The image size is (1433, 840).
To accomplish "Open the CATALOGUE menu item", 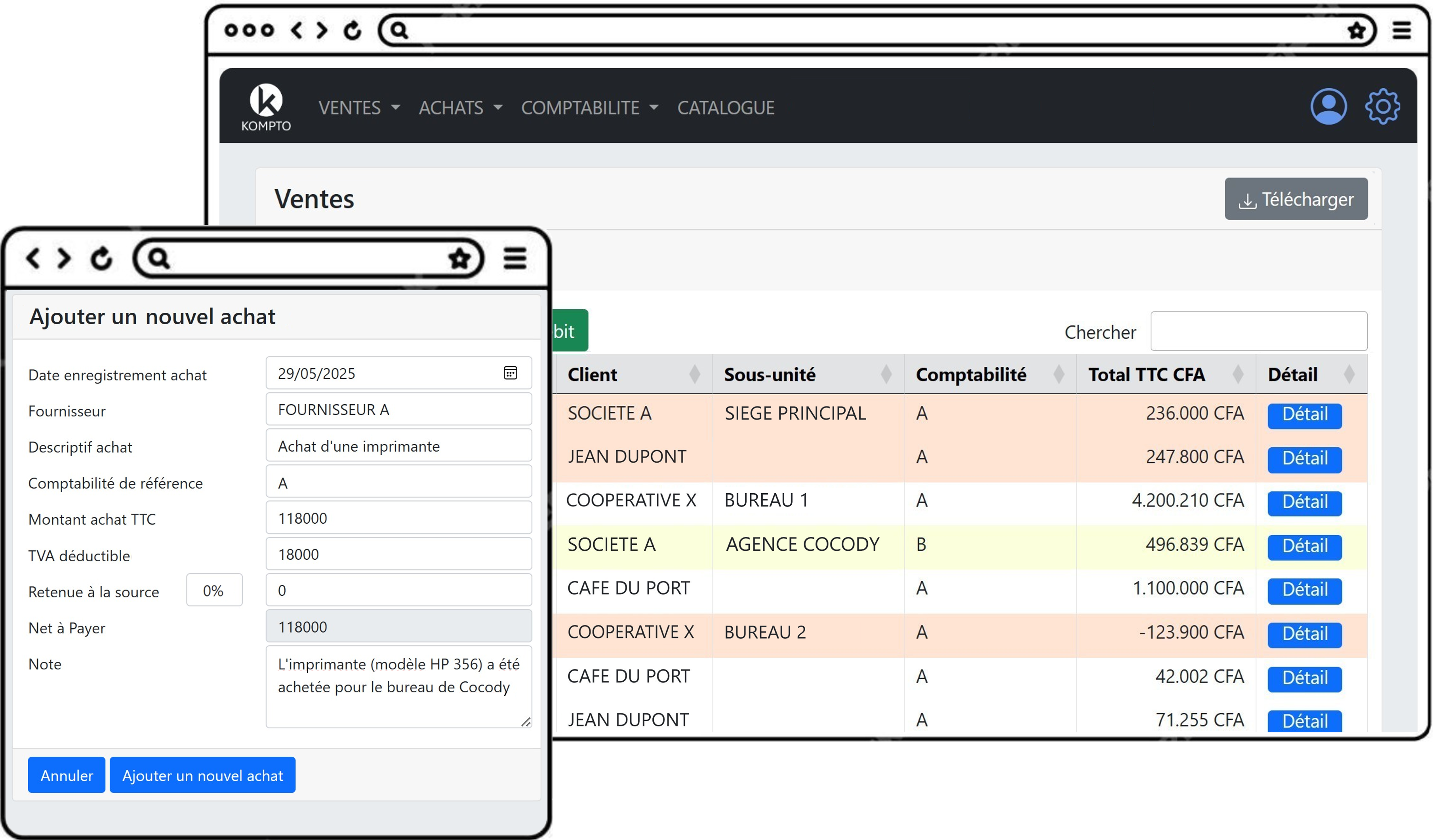I will click(x=726, y=107).
